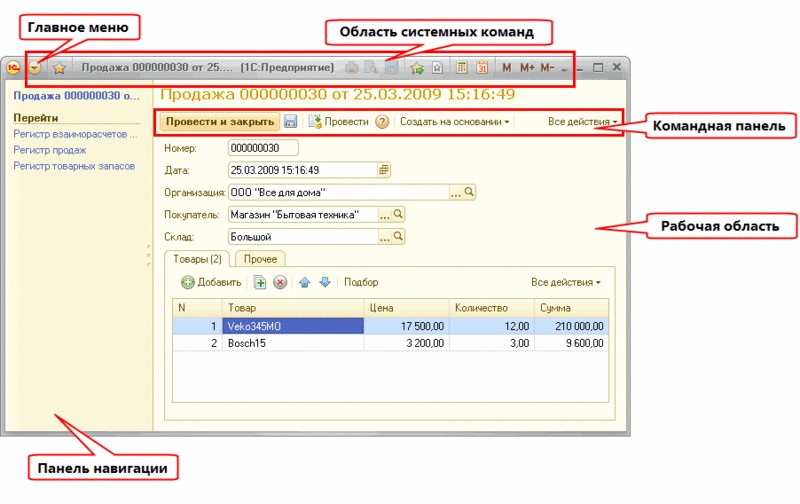Open date picker next to Дата field
Screen dimensions: 800x504
(x=384, y=170)
